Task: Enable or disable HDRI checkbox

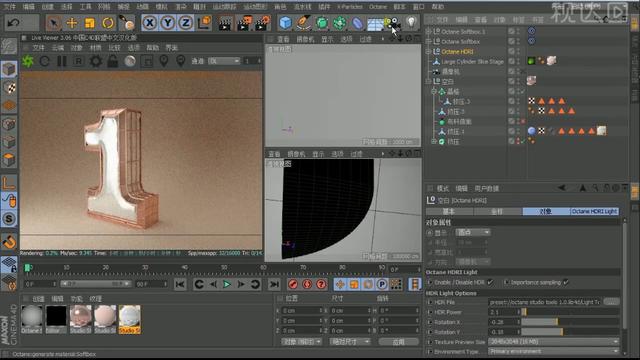Action: point(490,282)
